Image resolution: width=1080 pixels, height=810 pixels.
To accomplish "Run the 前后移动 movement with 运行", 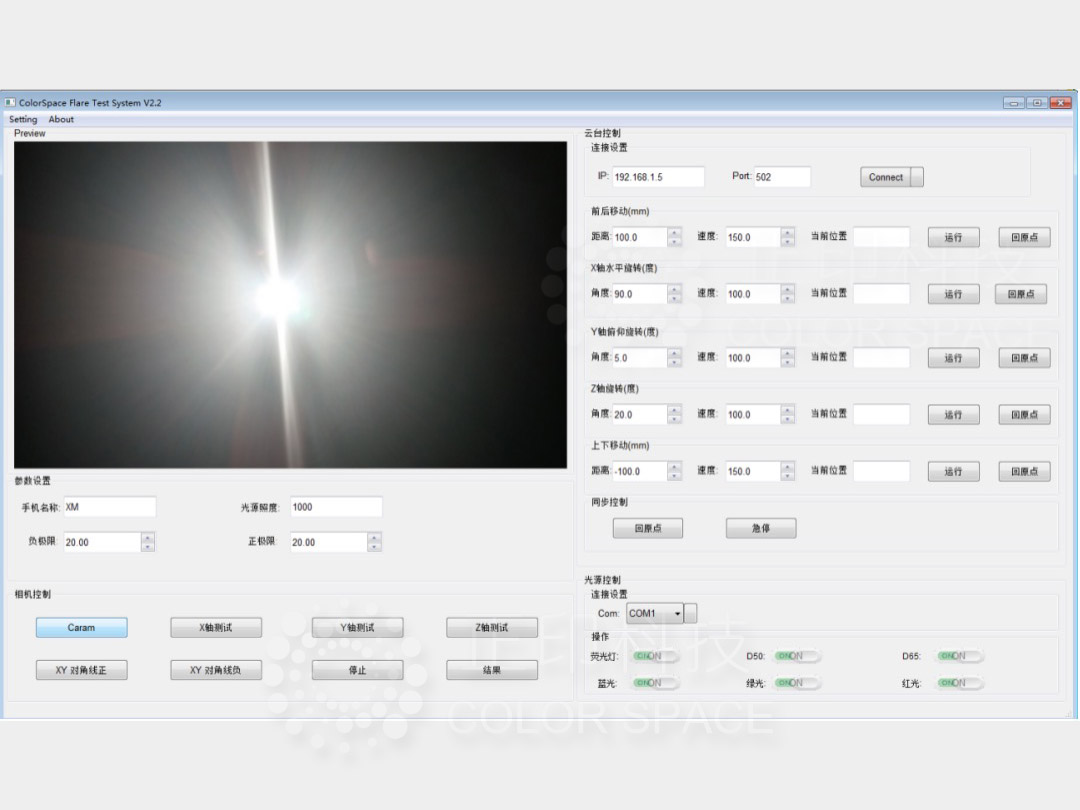I will pos(953,237).
